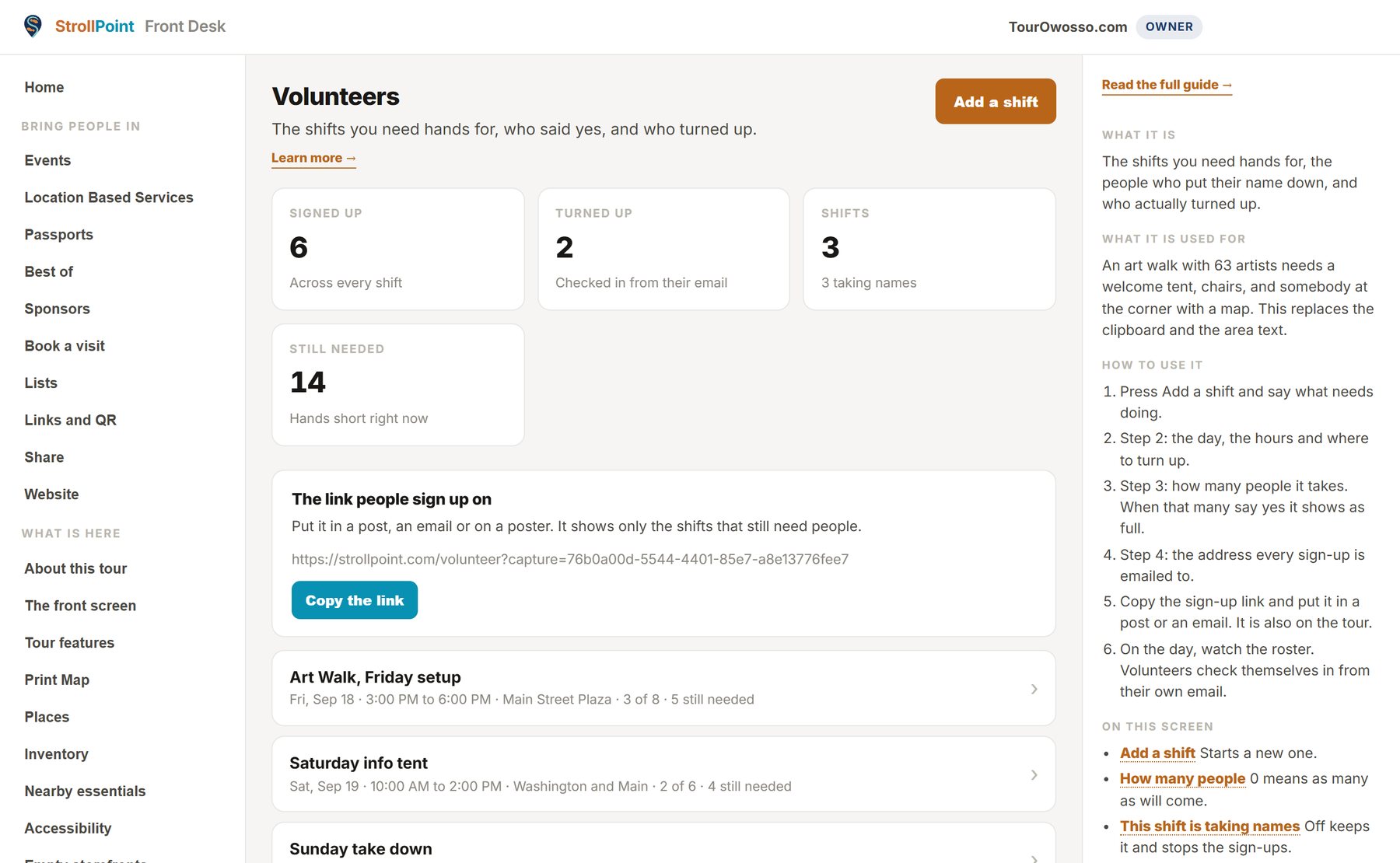1400x863 pixels.
Task: Click the TourOwosso.com account name
Action: tap(1068, 26)
